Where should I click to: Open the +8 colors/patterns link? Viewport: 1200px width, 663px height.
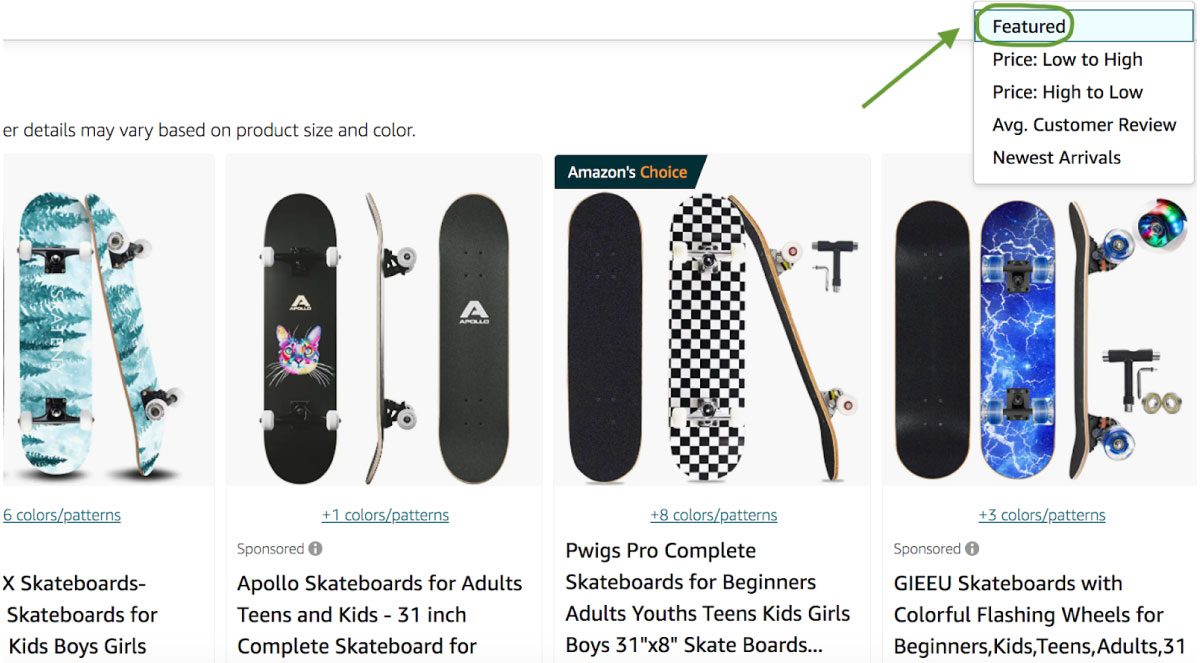point(713,516)
